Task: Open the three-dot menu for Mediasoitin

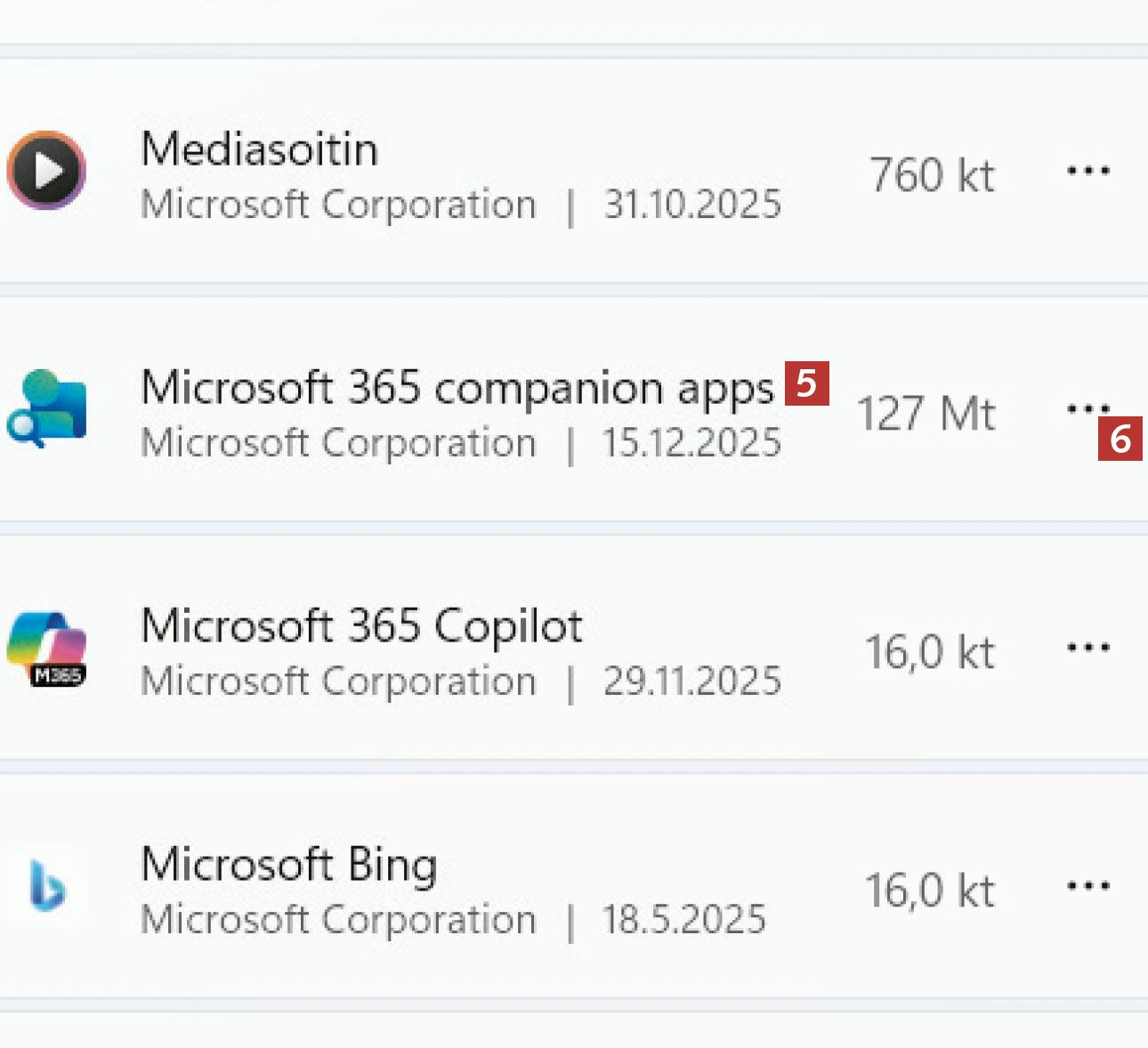Action: click(x=1087, y=170)
